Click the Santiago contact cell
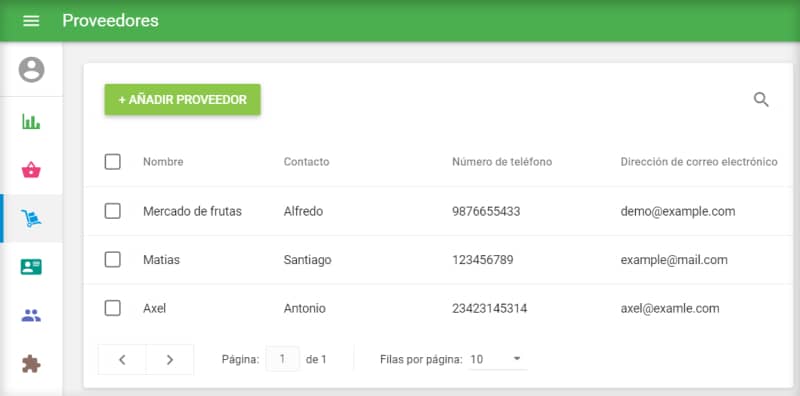Image resolution: width=800 pixels, height=396 pixels. (x=308, y=260)
